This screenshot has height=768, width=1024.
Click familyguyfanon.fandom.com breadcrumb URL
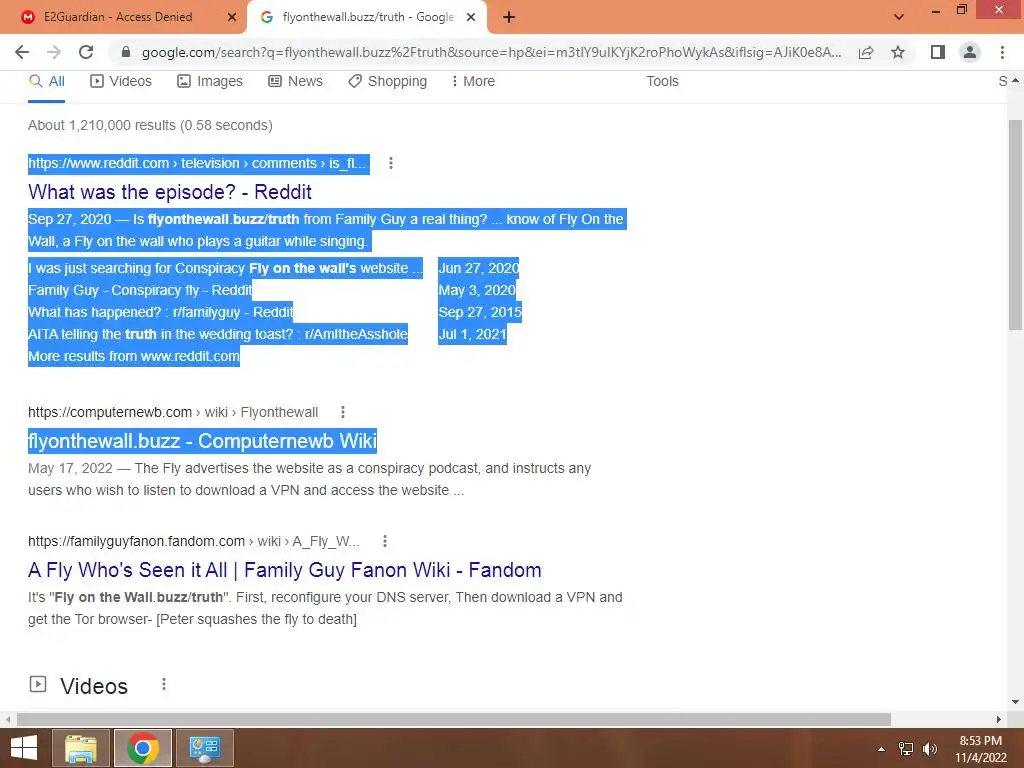(194, 541)
